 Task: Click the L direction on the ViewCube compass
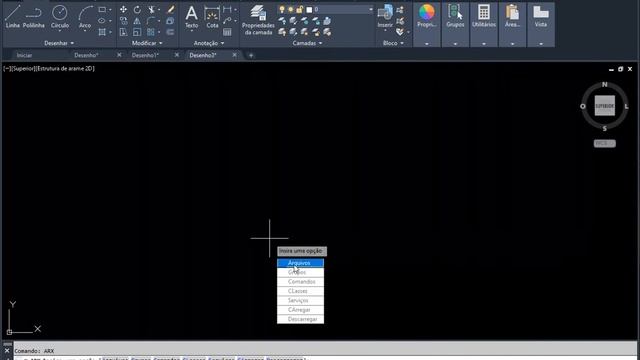coord(626,106)
